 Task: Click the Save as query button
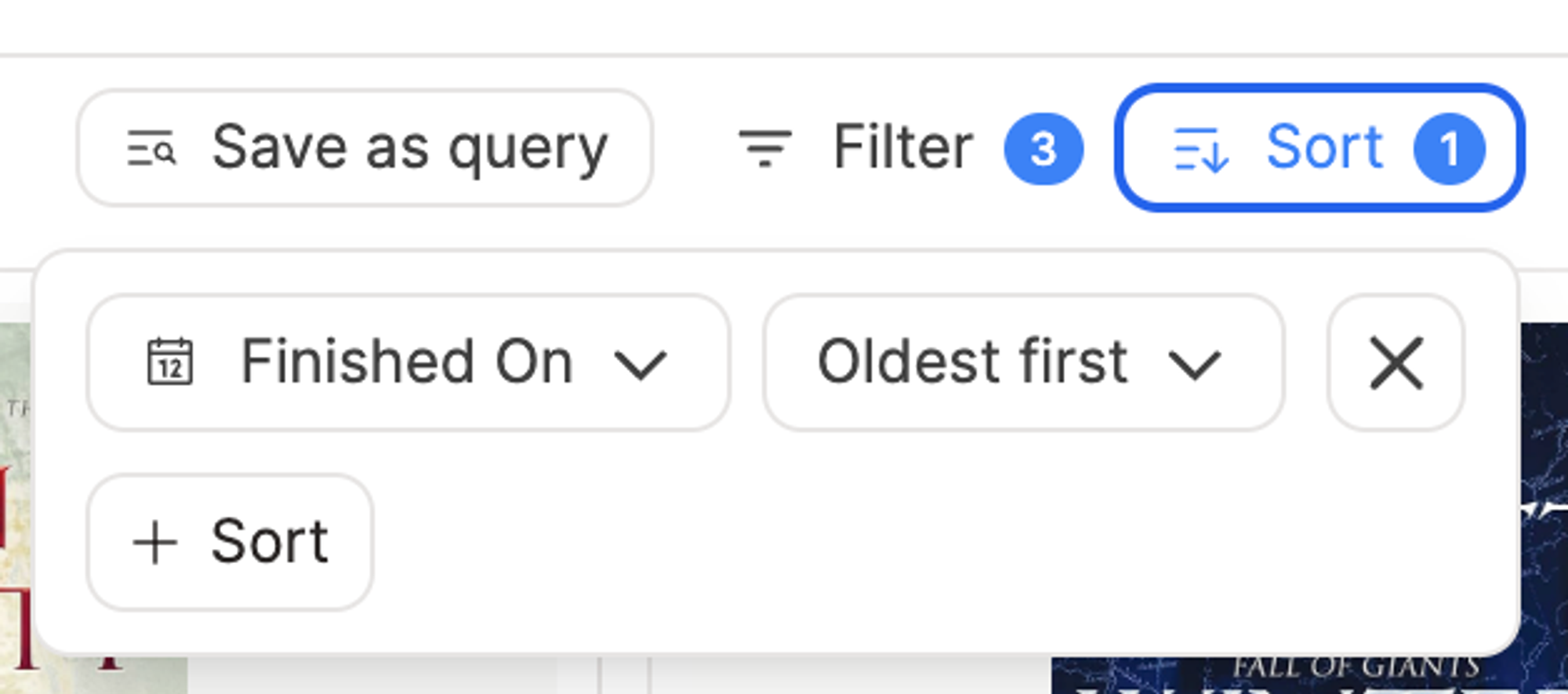[365, 147]
